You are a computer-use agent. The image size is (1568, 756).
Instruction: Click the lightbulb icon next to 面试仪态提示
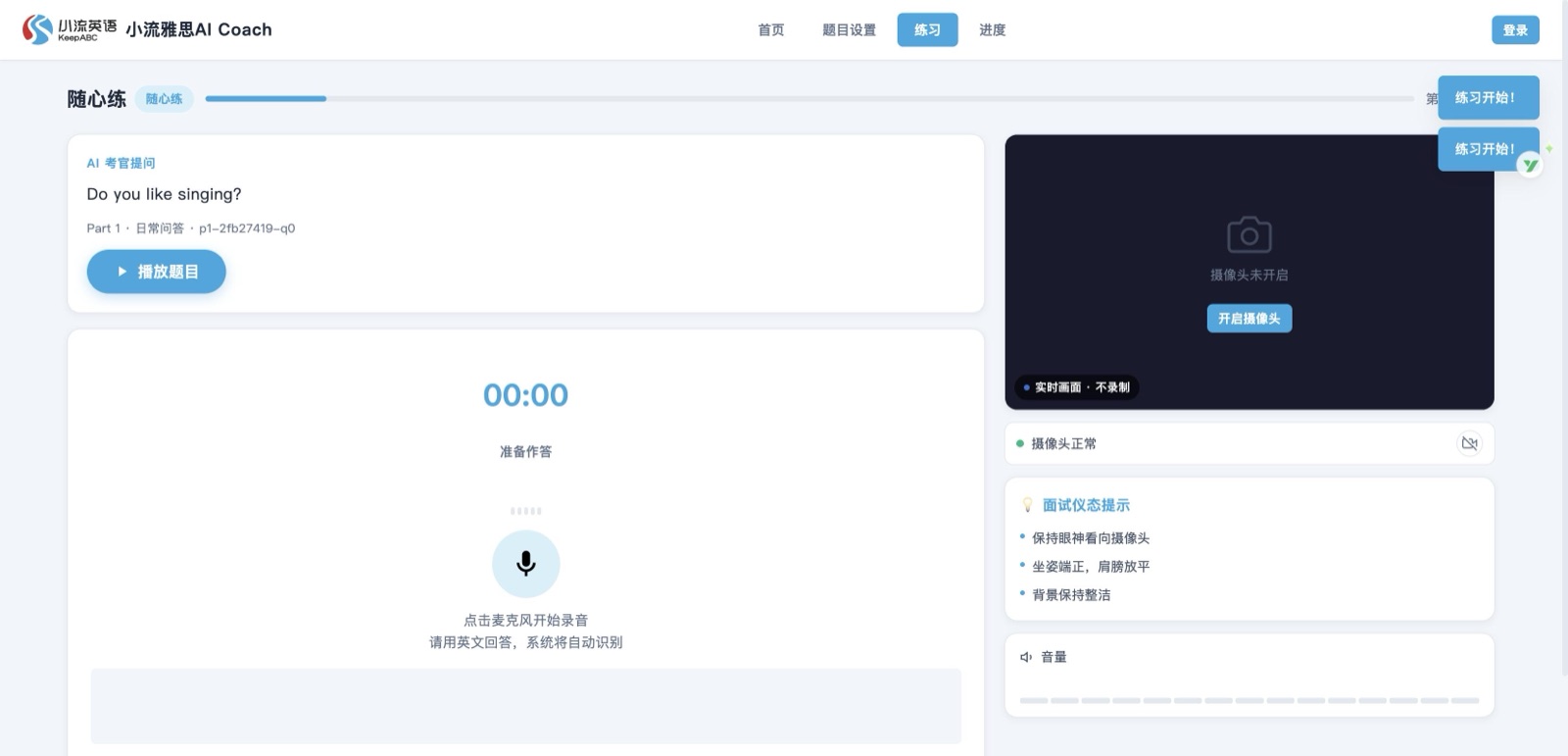1027,505
